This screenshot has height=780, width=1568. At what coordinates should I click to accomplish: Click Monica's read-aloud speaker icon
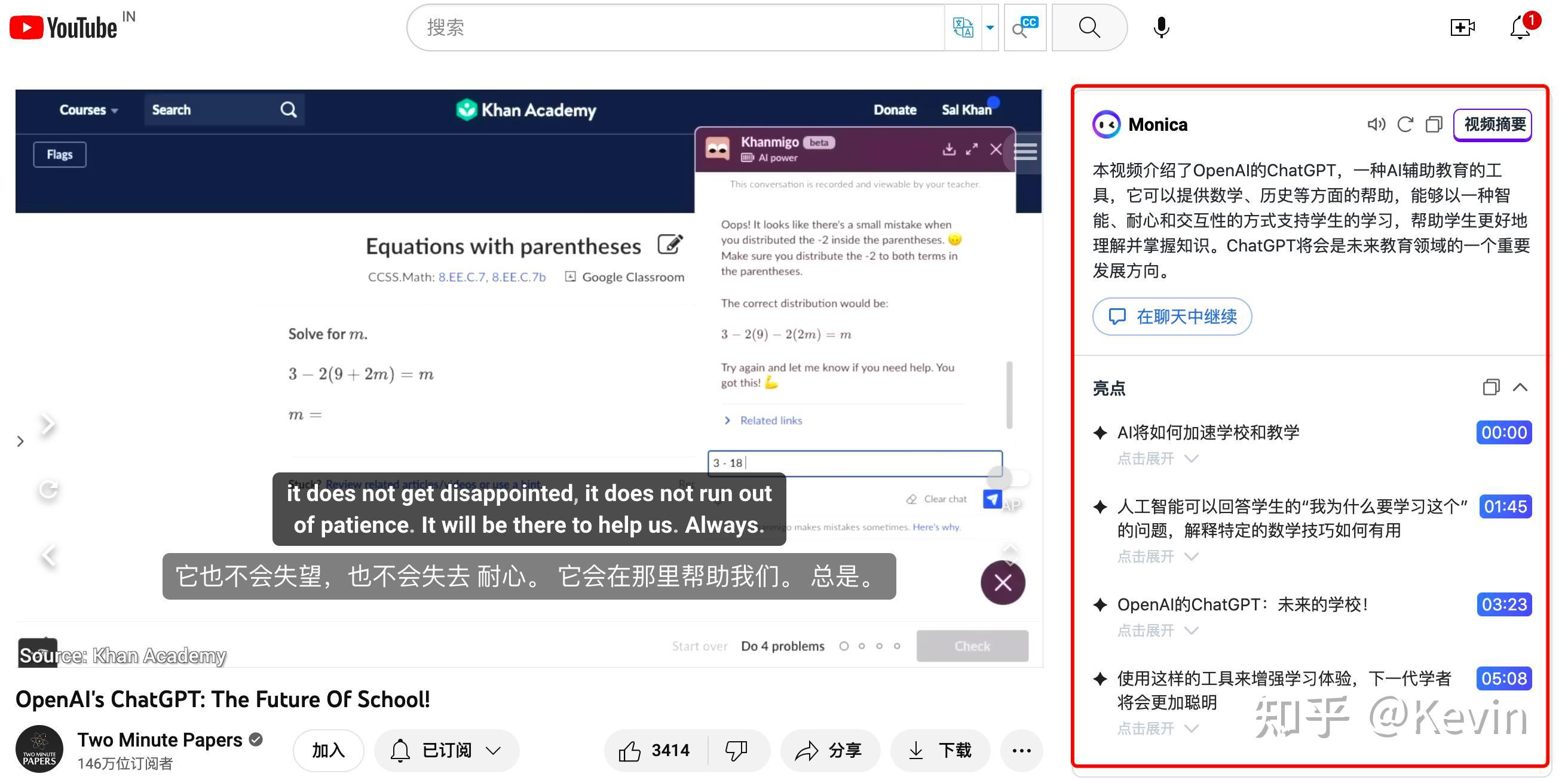coord(1376,125)
